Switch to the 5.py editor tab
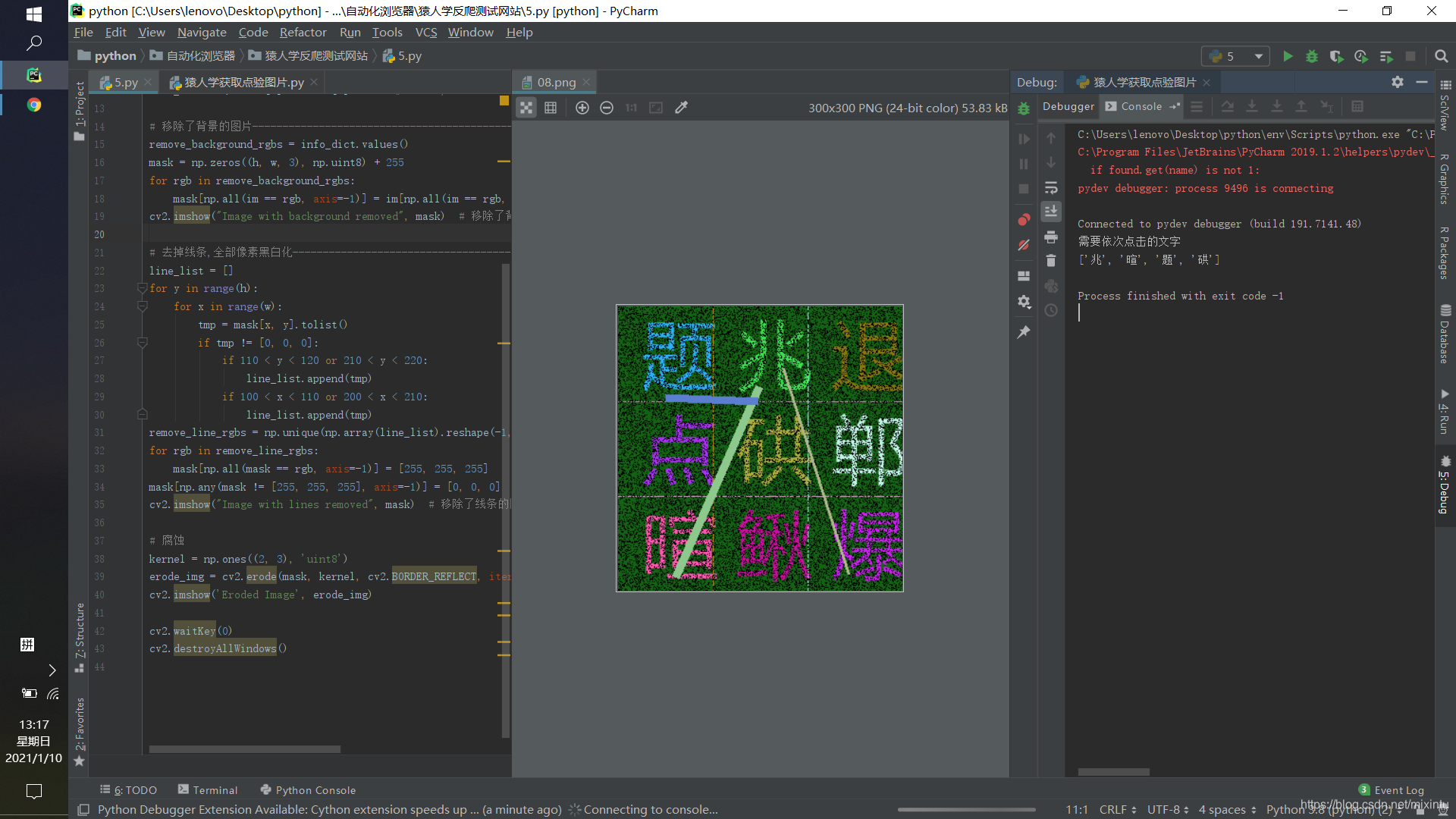 point(125,82)
